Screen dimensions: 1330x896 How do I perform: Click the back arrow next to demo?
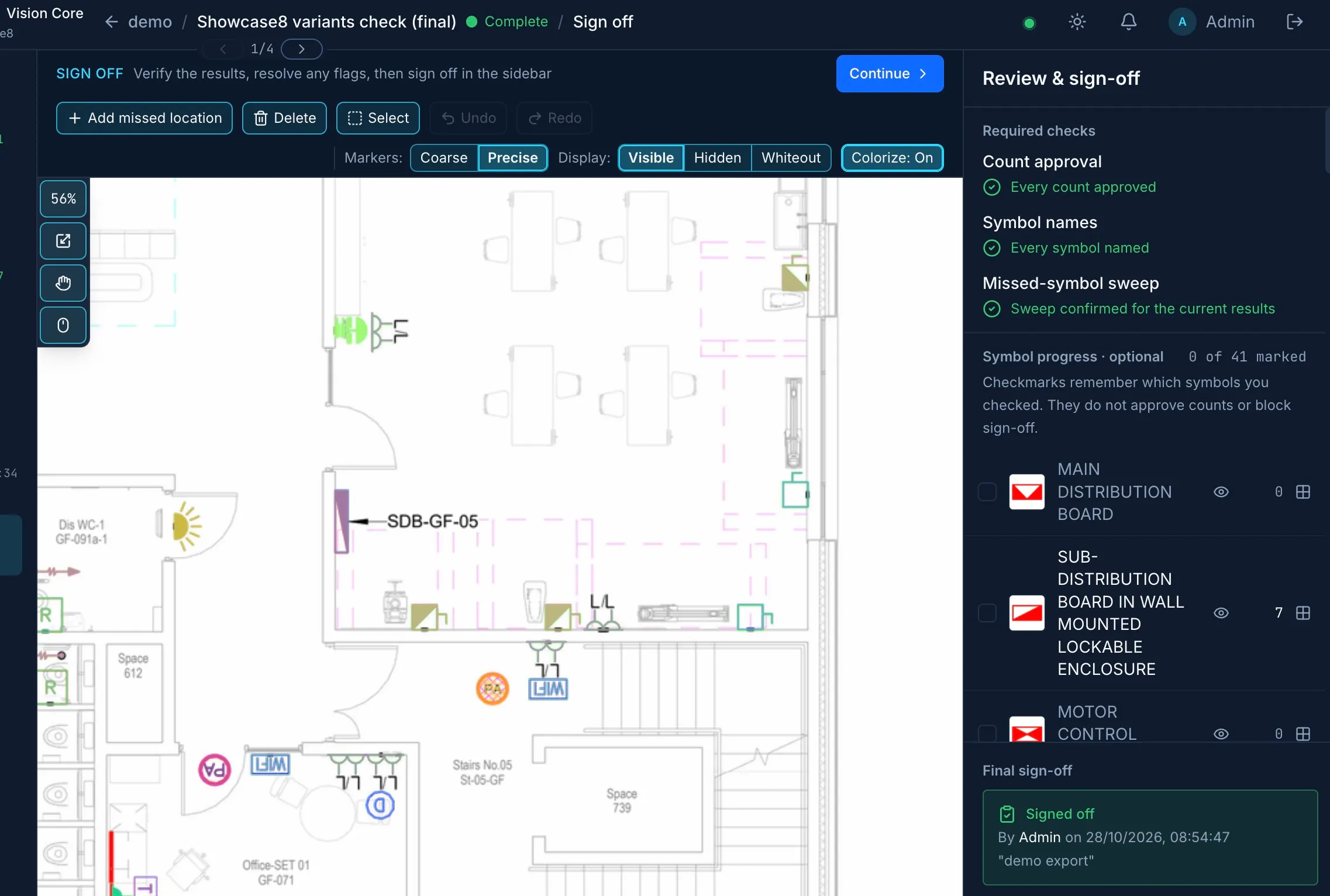[111, 22]
